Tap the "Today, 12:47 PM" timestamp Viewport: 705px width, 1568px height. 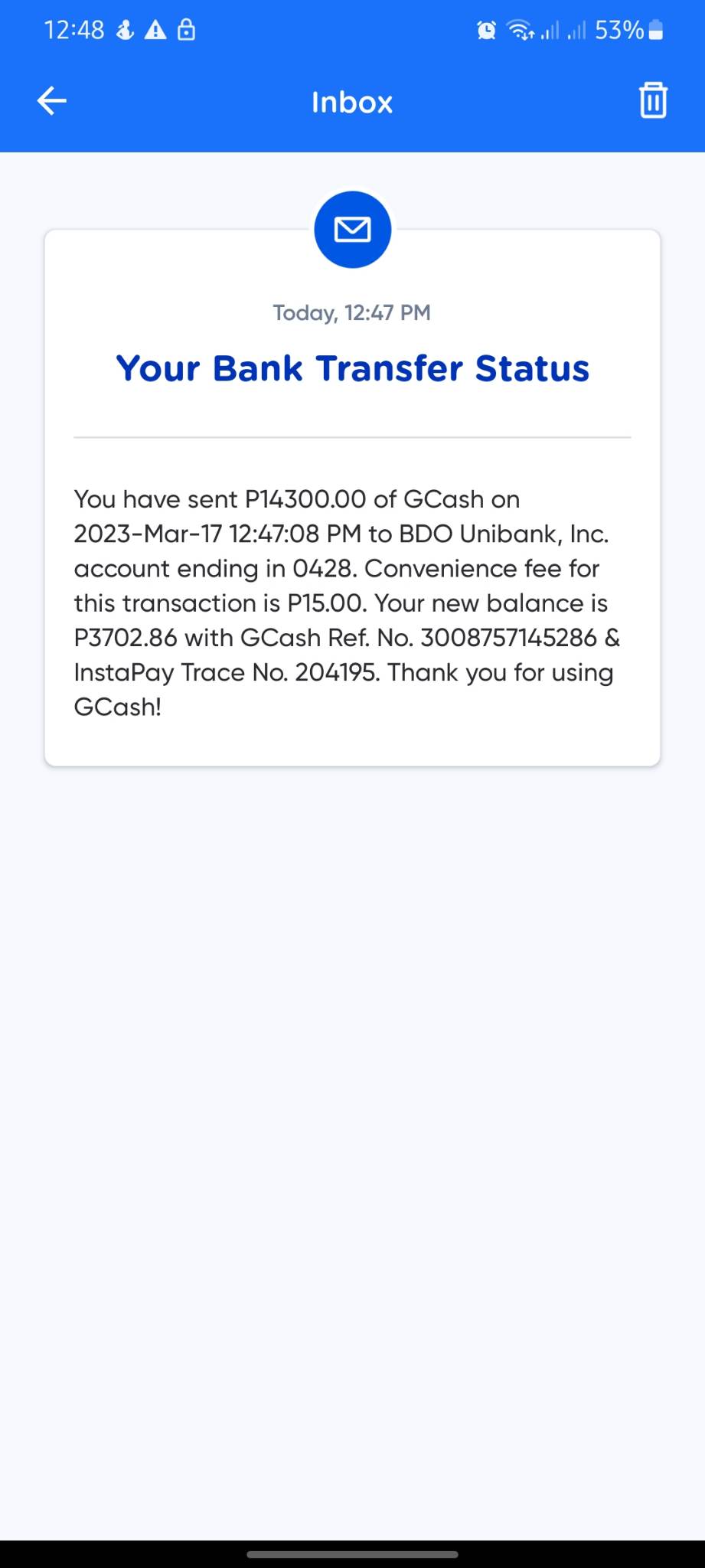(352, 313)
